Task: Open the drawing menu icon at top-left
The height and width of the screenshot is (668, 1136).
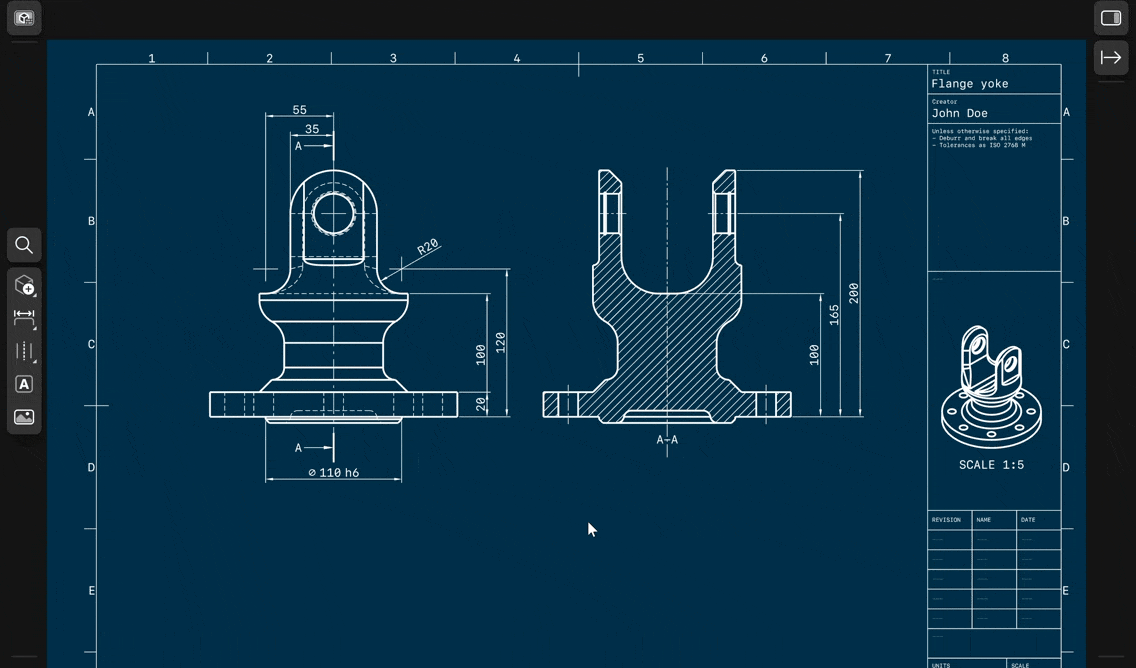Action: pos(24,18)
